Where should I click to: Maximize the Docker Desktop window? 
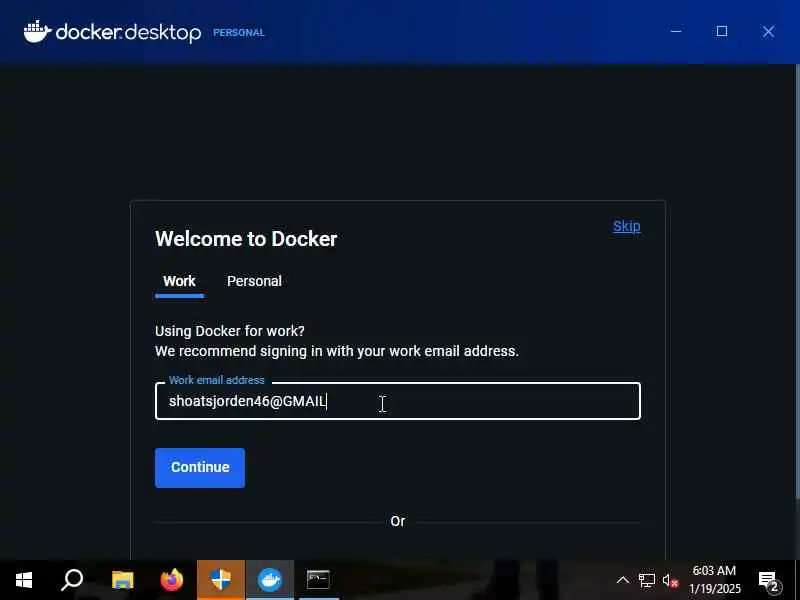[x=721, y=32]
